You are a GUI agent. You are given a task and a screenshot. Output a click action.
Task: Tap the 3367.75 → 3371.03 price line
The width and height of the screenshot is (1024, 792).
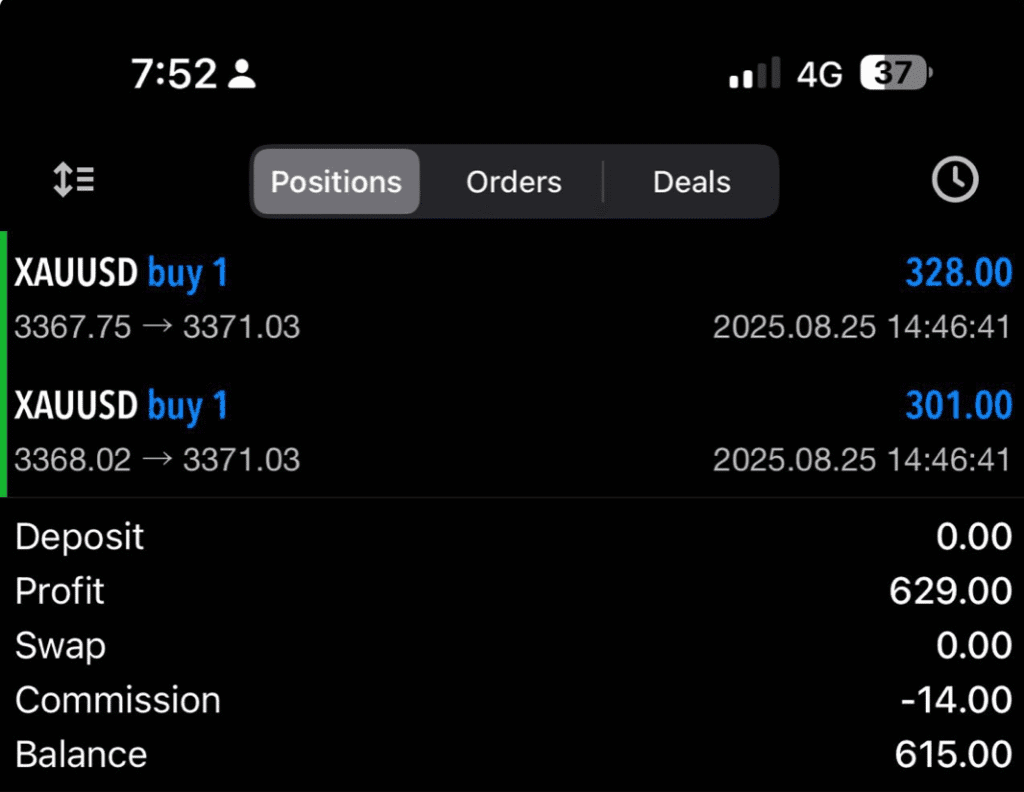pos(157,326)
